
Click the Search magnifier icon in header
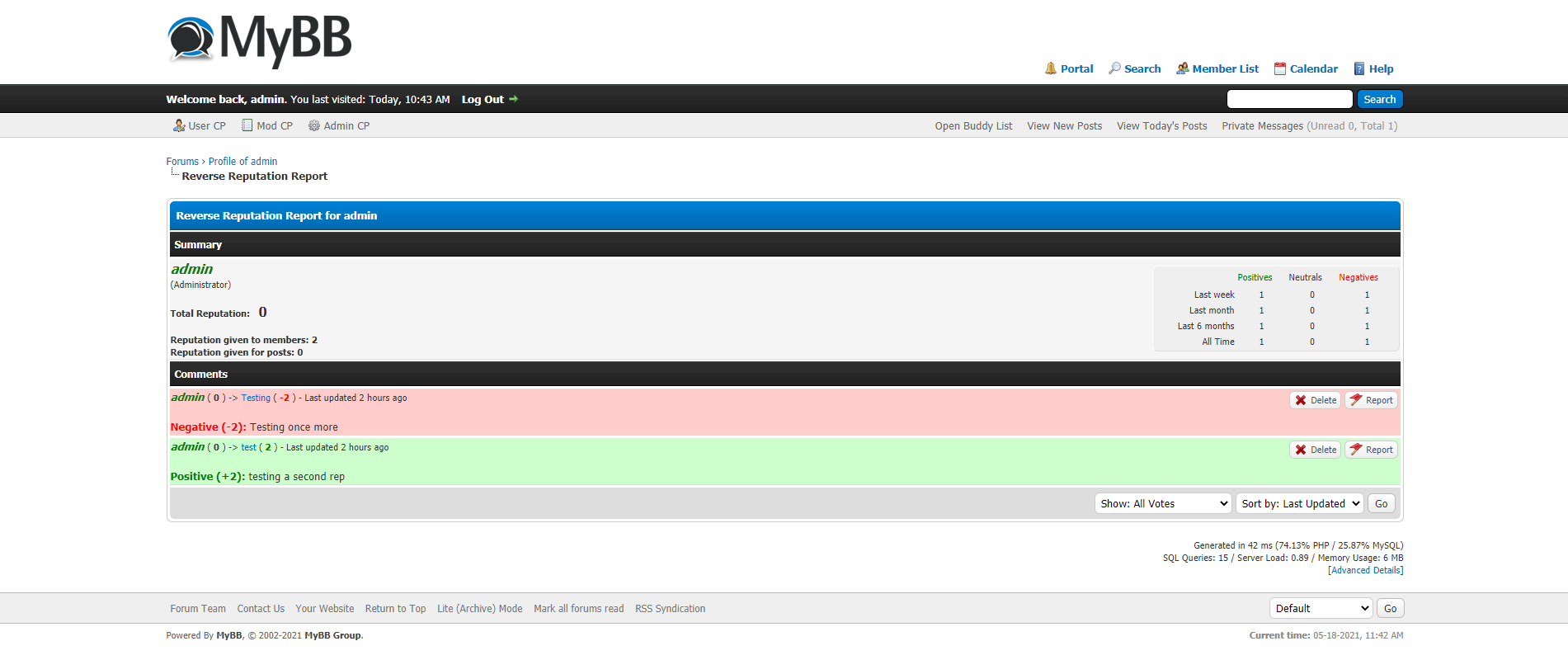point(1114,68)
